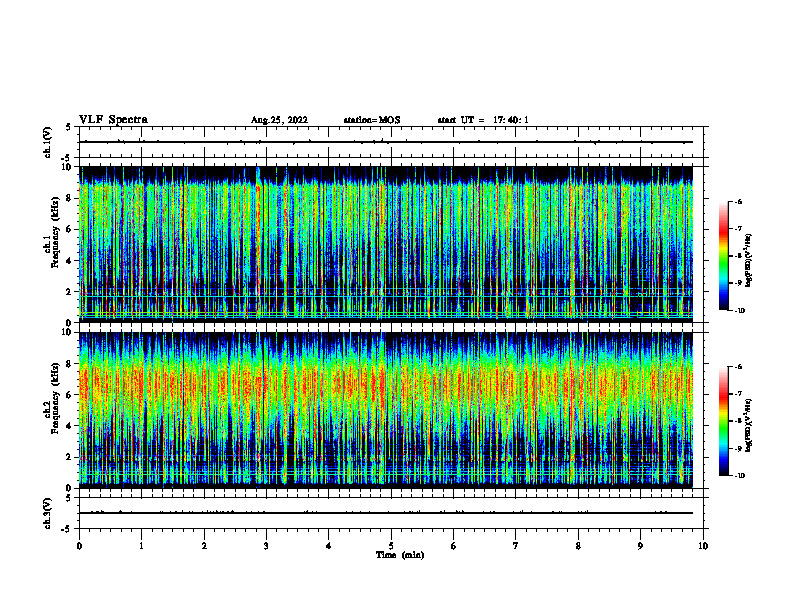
Task: Click the '2' kHz tick on ch.1 spectrogram
Action: [69, 292]
